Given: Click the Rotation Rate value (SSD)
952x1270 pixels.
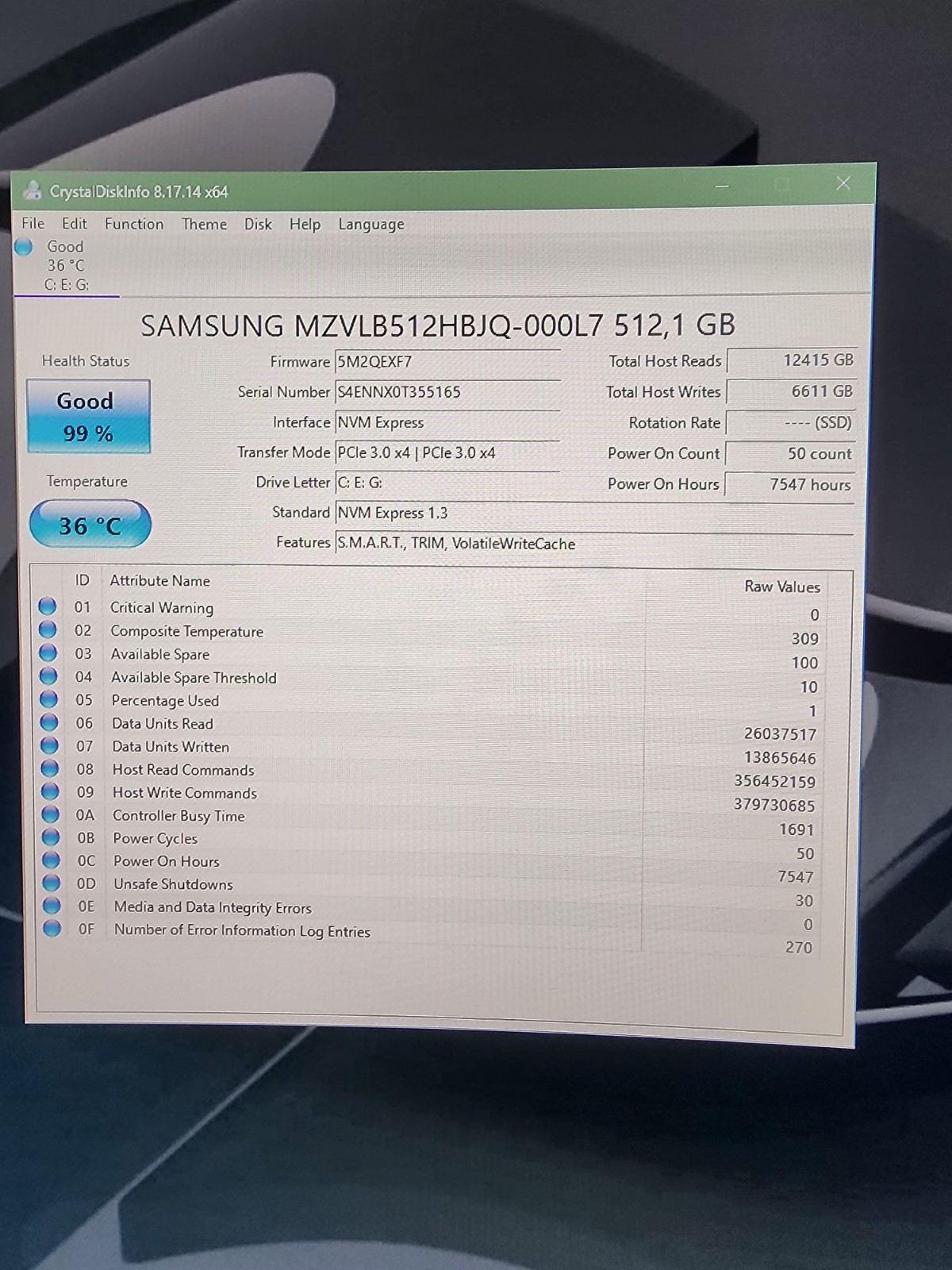Looking at the screenshot, I should [x=791, y=422].
